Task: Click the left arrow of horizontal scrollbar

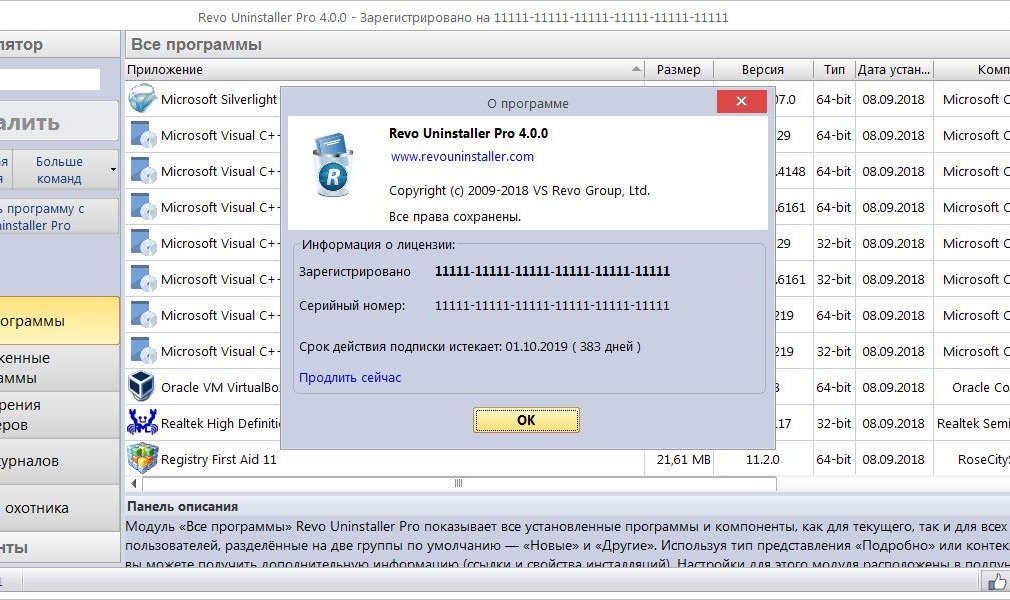Action: coord(133,483)
